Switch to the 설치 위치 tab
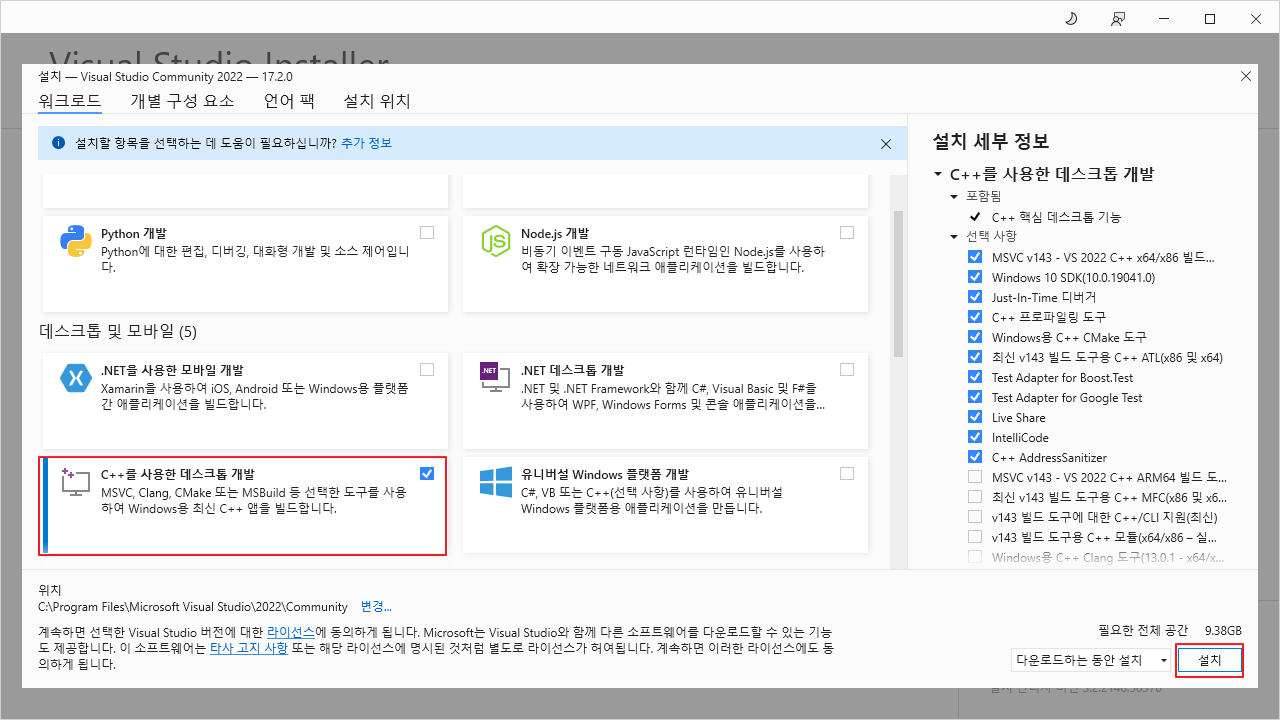 click(x=377, y=101)
